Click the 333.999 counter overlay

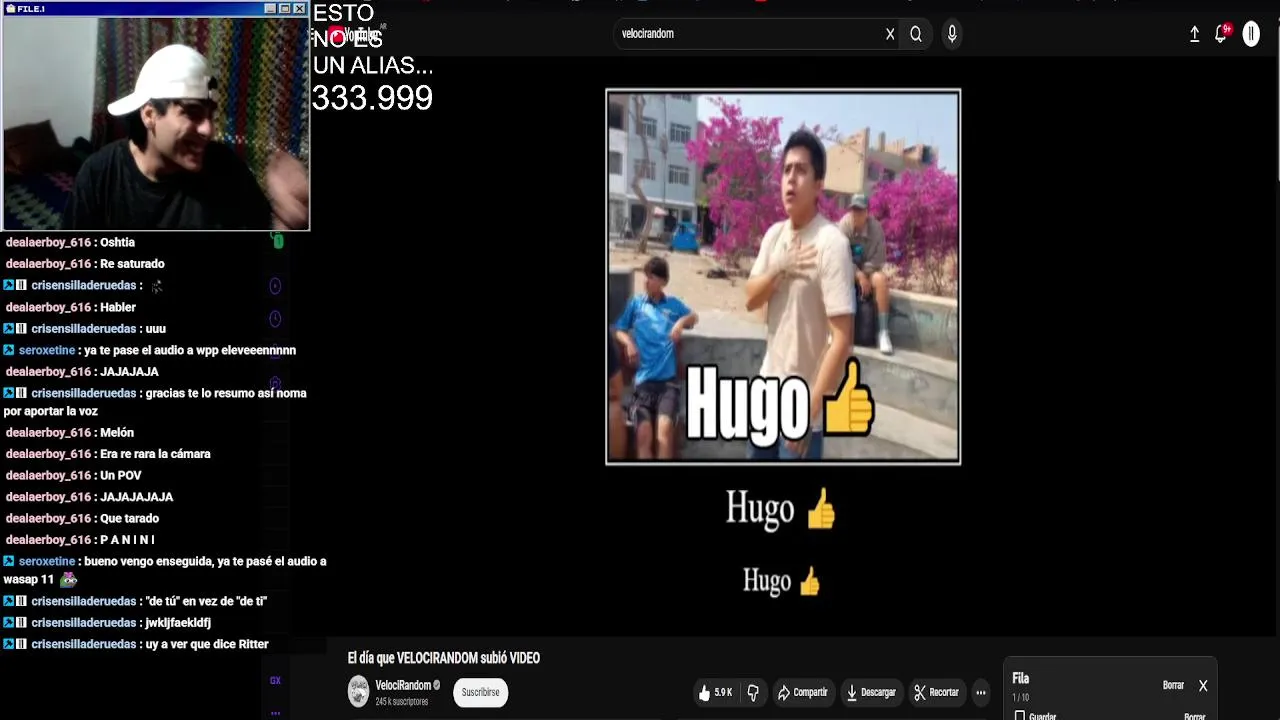372,98
